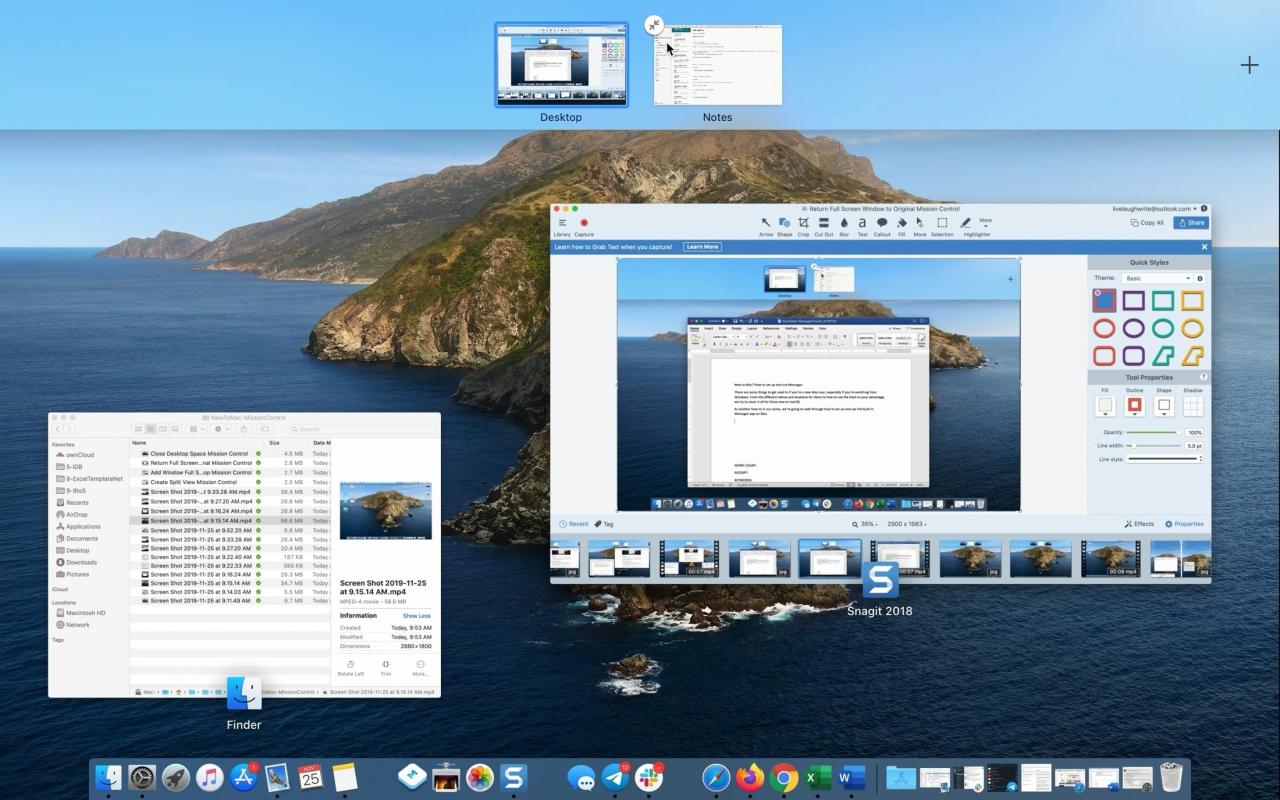Click Learn More in the Grab Text banner
This screenshot has width=1280, height=800.
[701, 247]
